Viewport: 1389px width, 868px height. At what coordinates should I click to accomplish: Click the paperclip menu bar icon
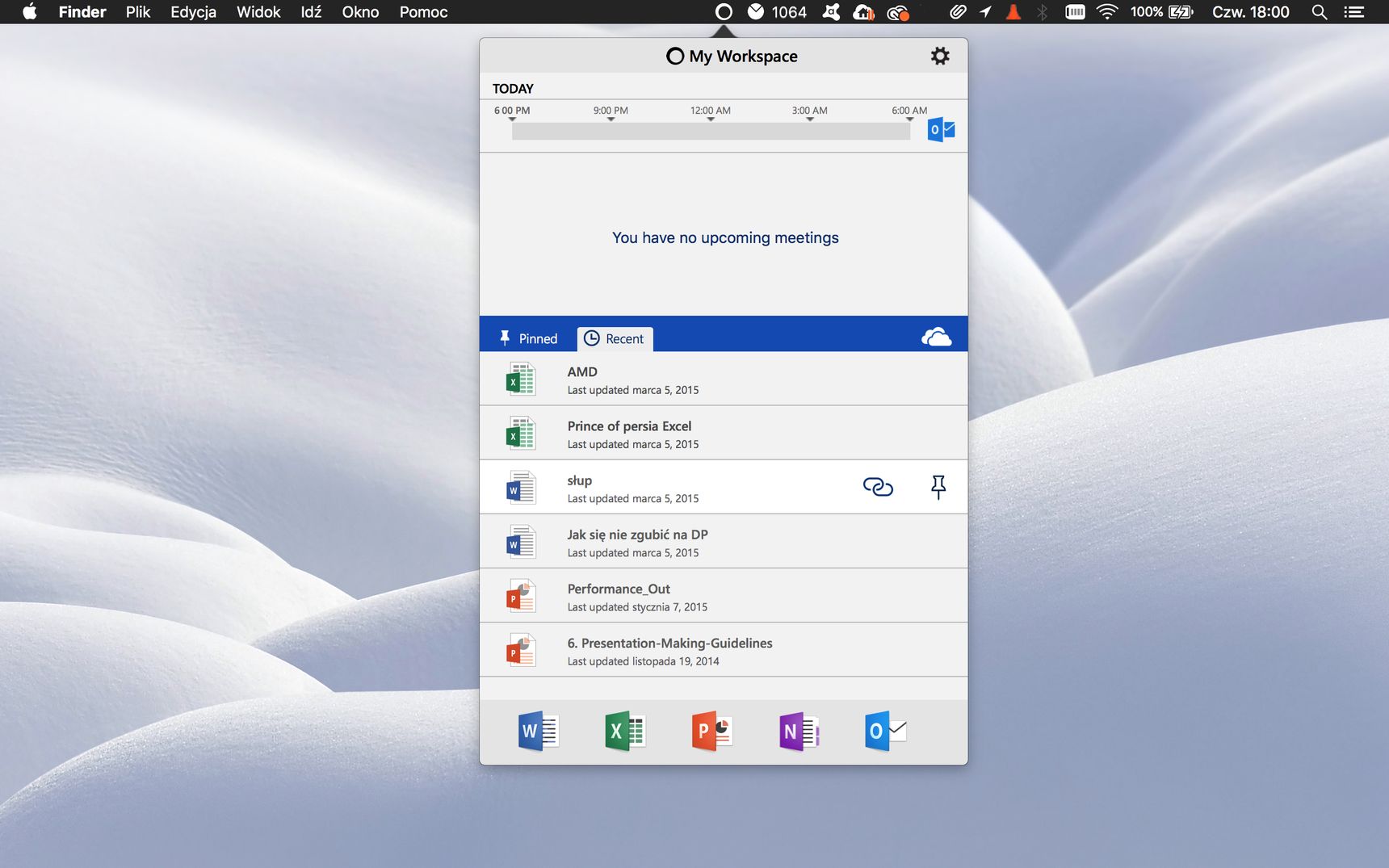tap(958, 12)
